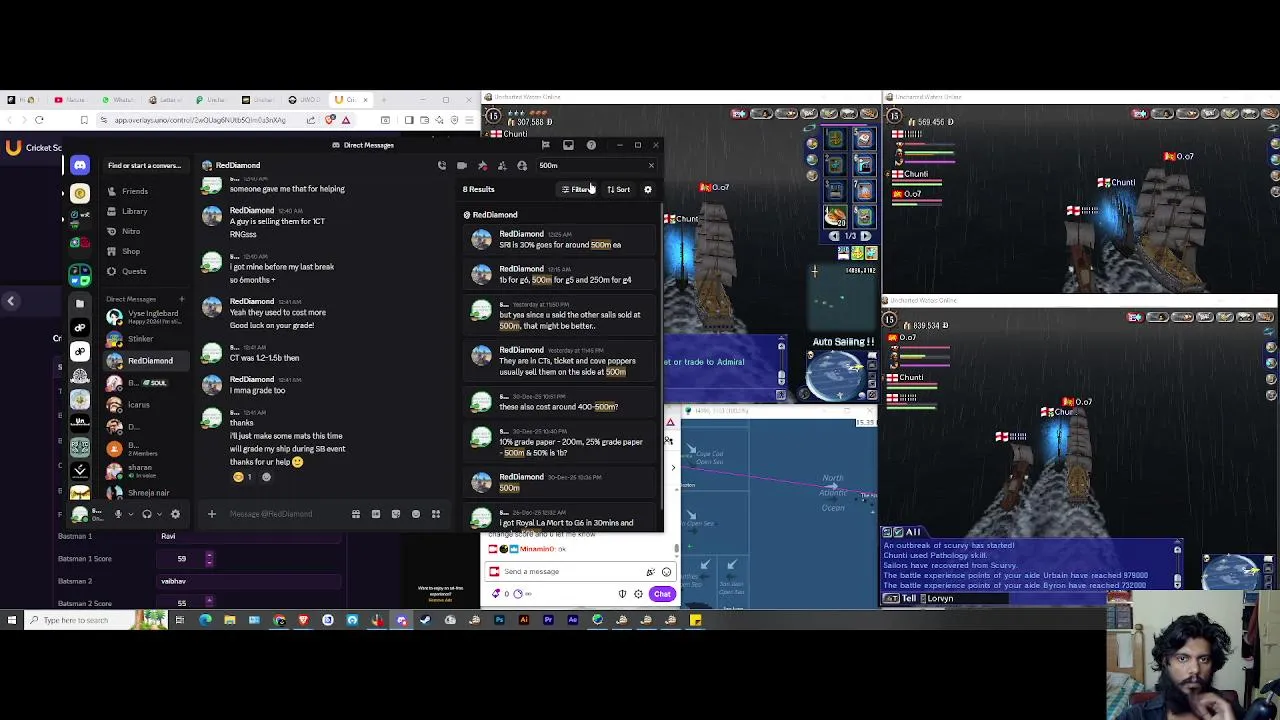
Task: Open chat settings gear near Chat button
Action: point(638,594)
